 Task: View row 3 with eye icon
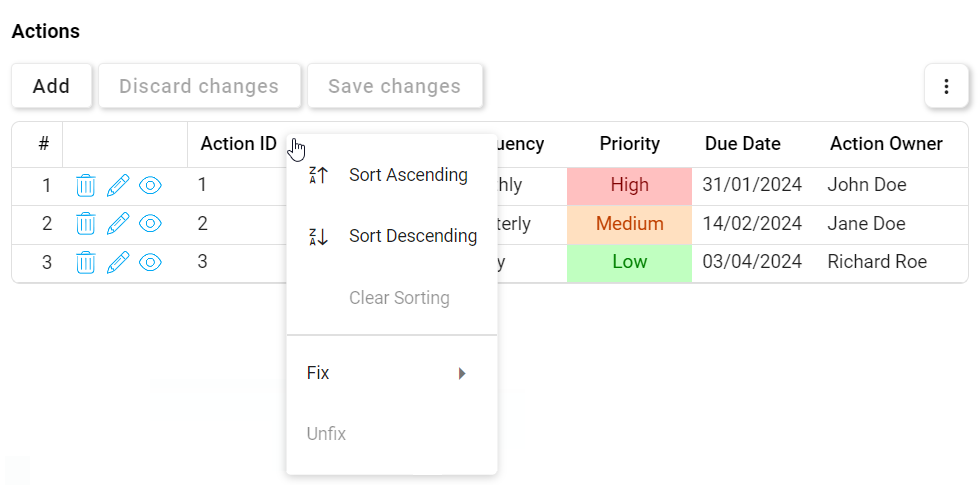click(150, 263)
